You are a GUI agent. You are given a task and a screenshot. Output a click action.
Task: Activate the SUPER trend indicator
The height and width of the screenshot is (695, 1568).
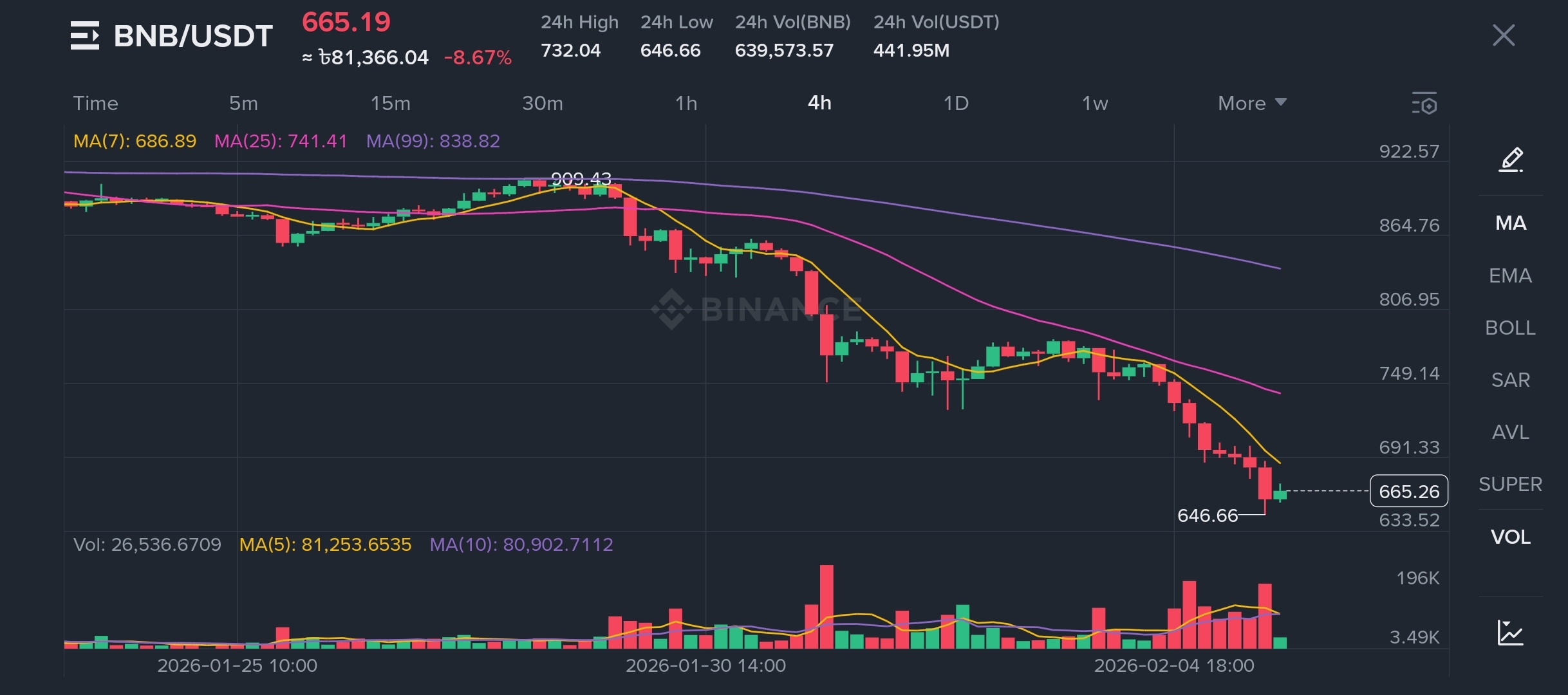click(1510, 484)
